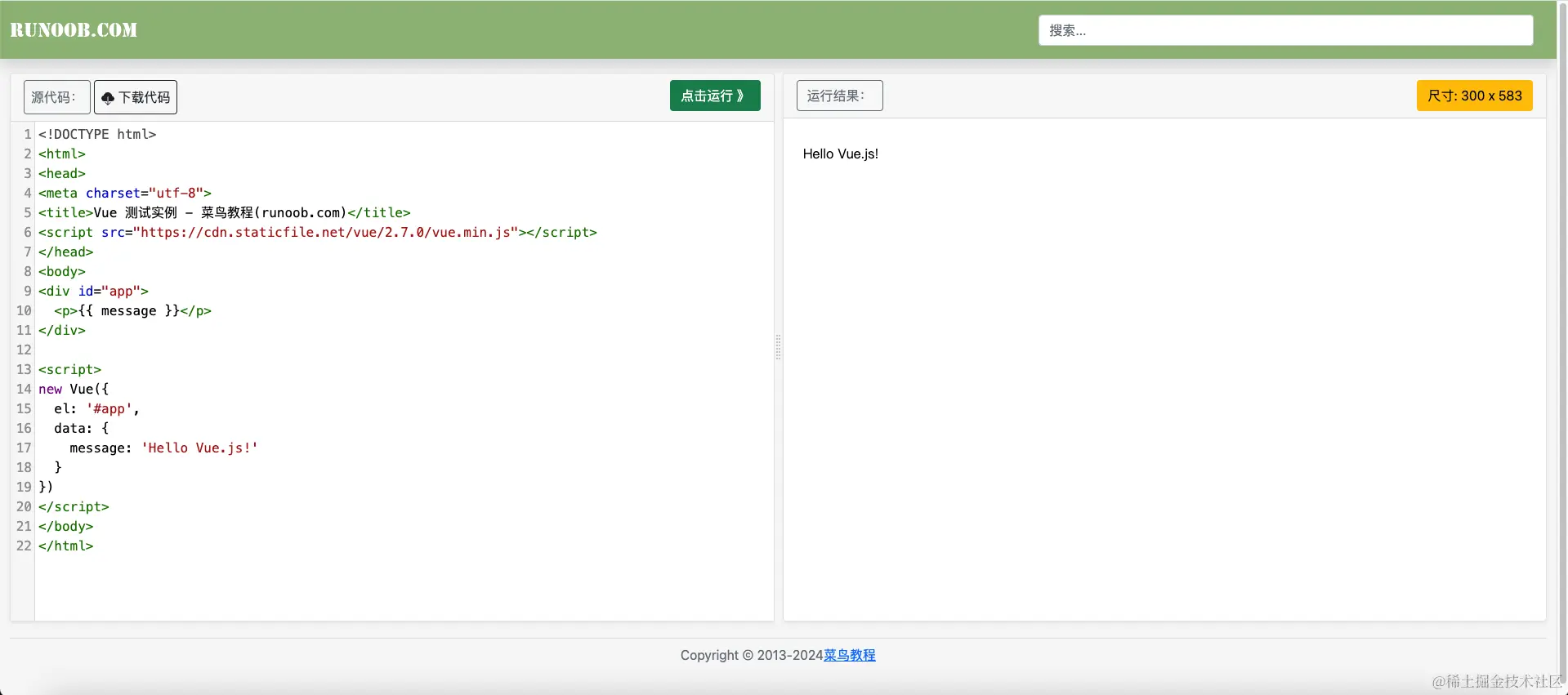
Task: Focus the 搜索 search input field
Action: pyautogui.click(x=1285, y=30)
